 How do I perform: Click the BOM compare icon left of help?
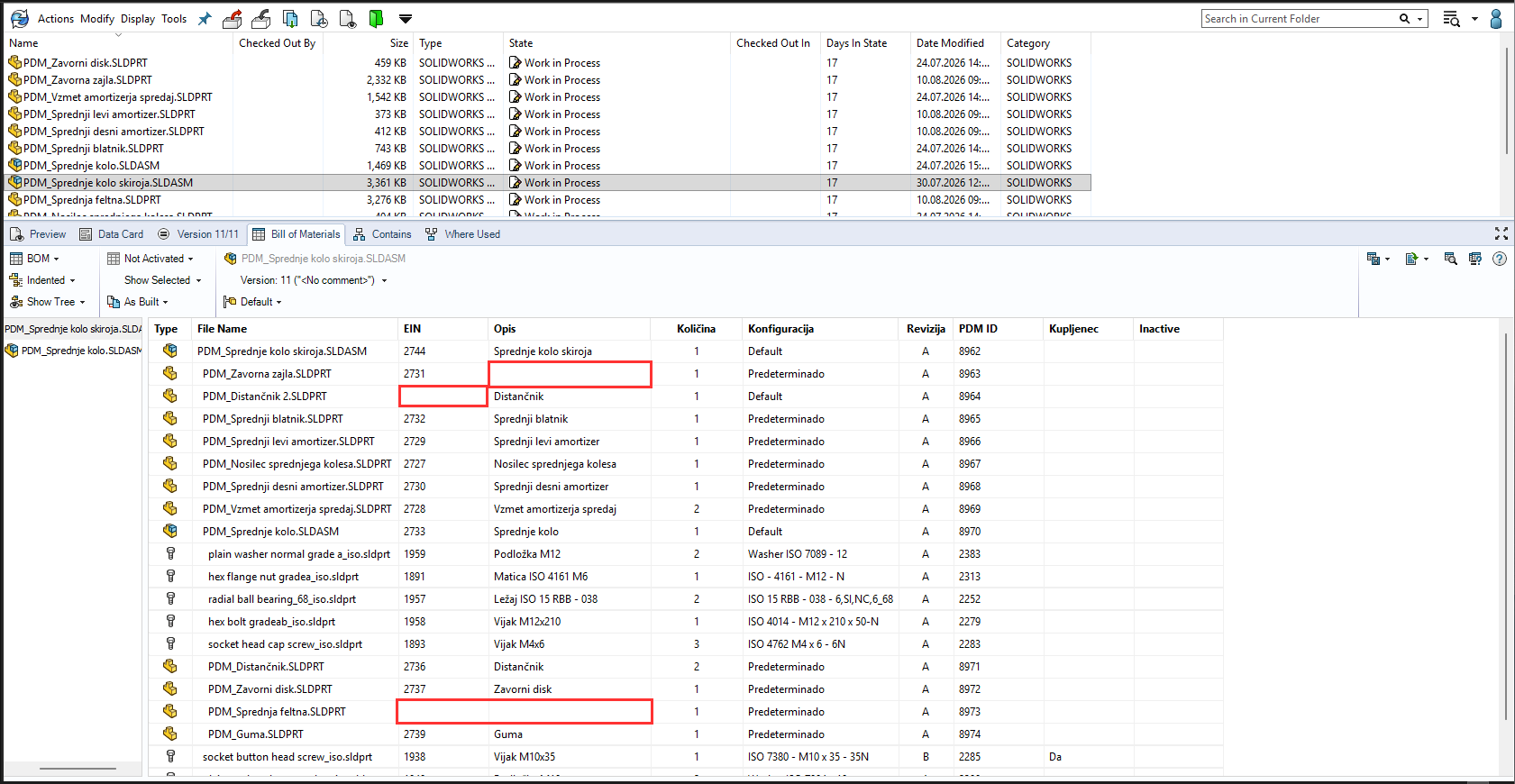1475,259
